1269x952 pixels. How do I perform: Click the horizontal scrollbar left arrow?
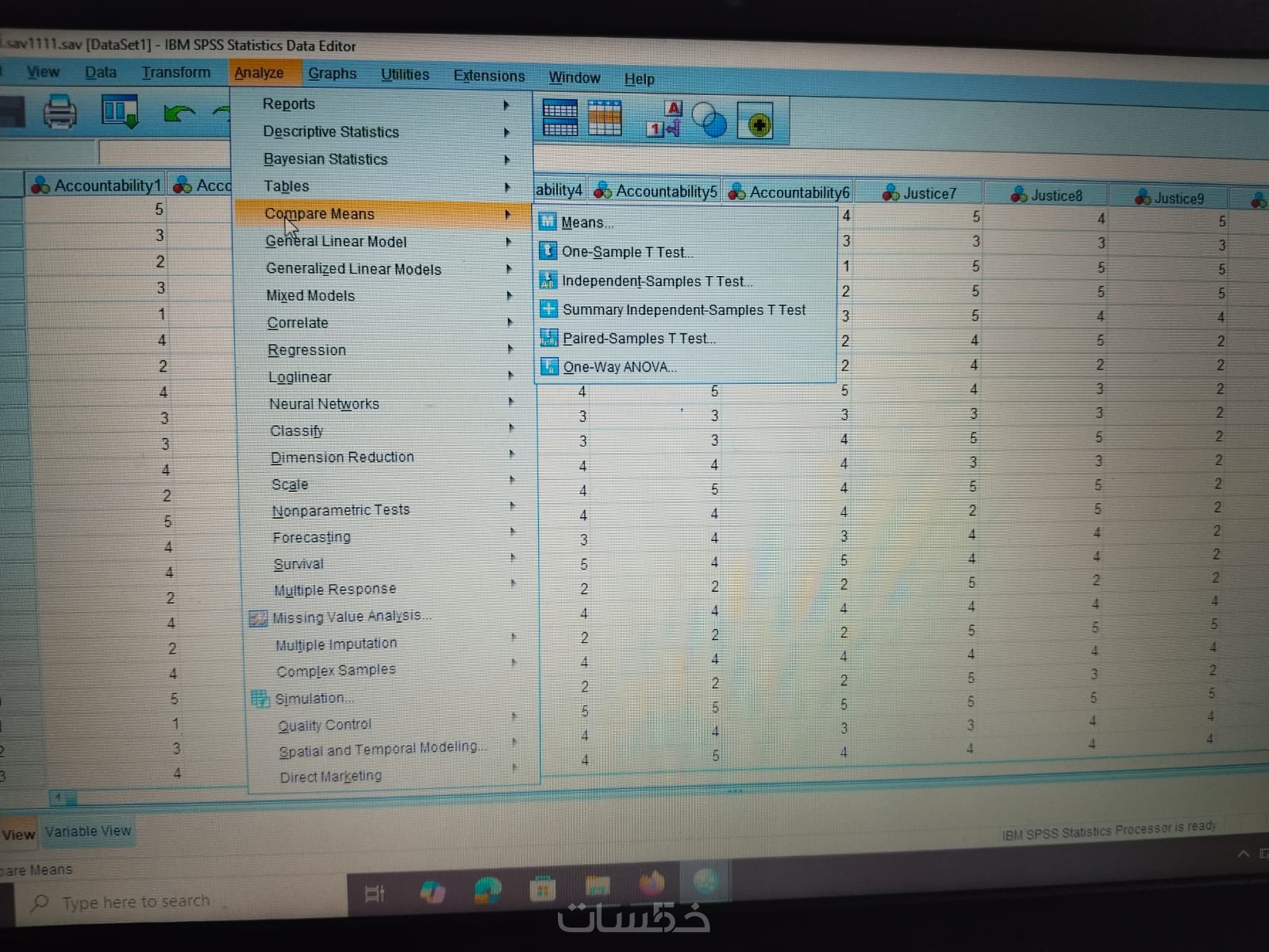click(x=59, y=797)
